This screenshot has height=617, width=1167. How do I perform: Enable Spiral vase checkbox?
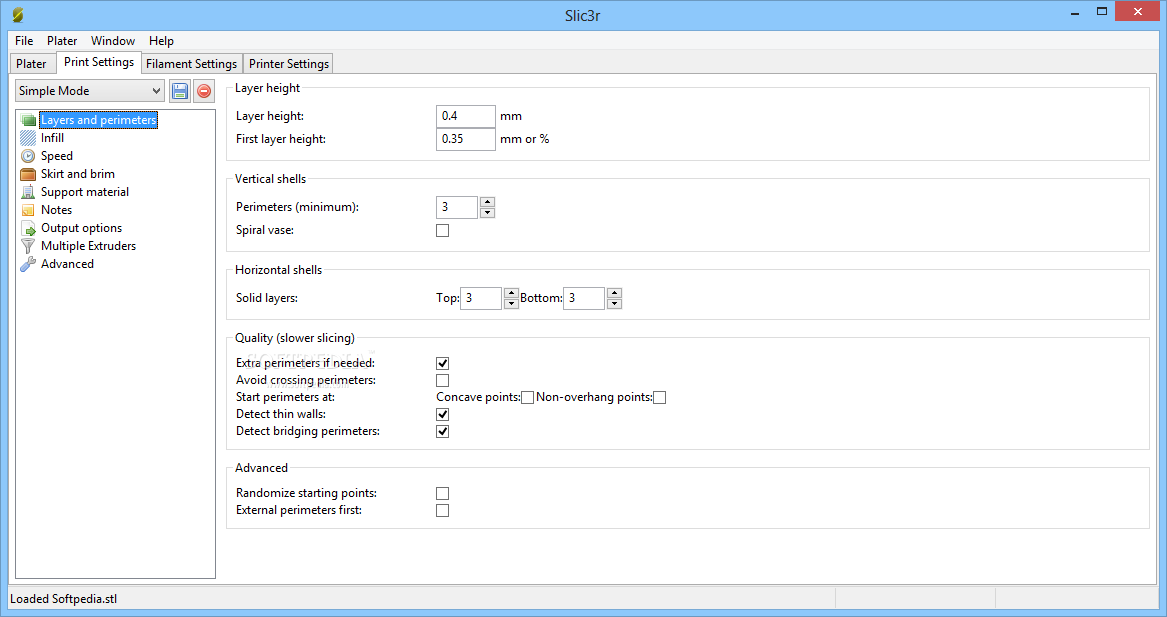(x=442, y=231)
